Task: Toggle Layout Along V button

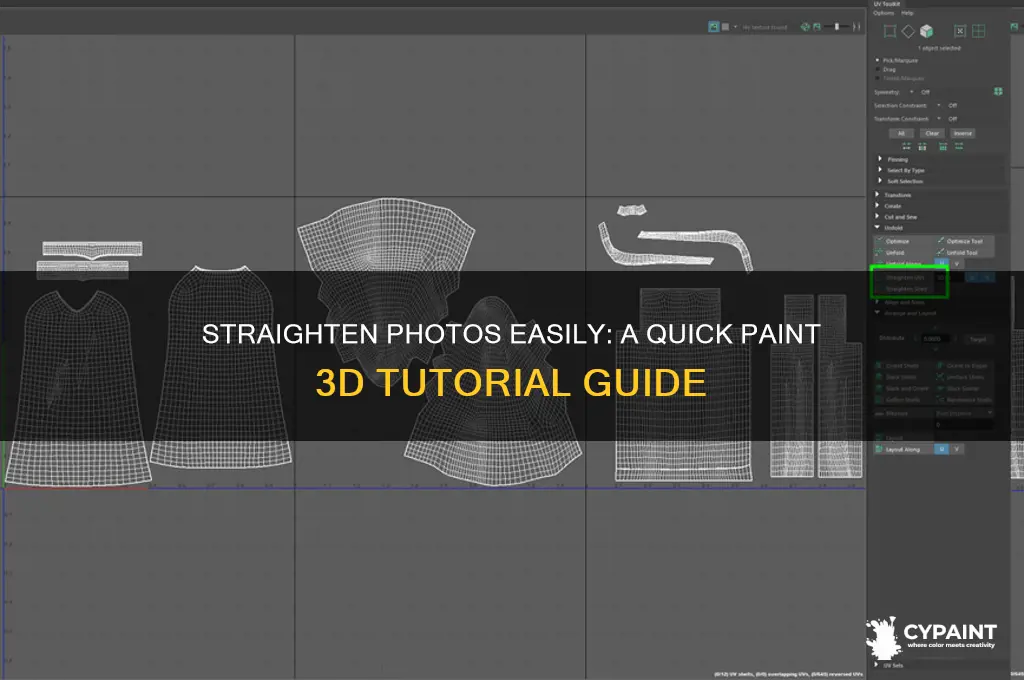Action: (957, 449)
